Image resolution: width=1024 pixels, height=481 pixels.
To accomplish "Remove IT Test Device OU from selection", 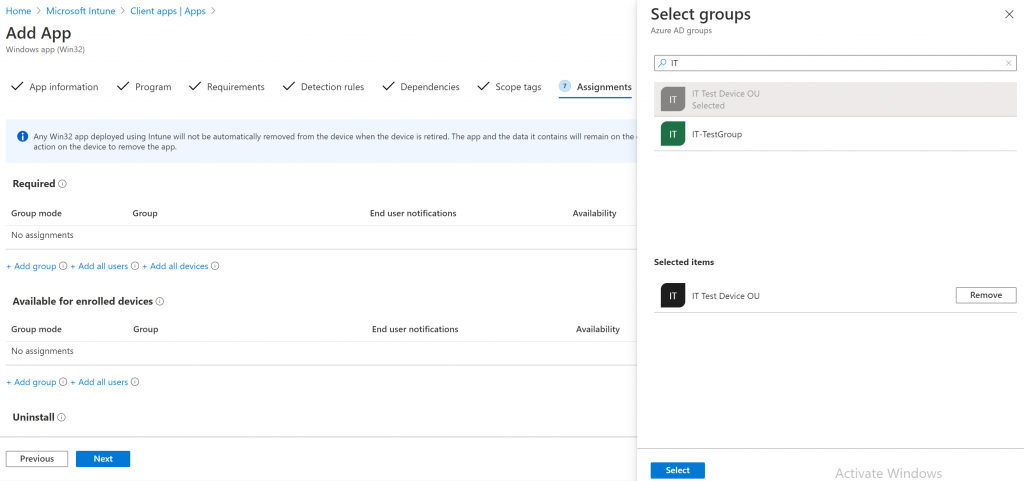I will click(986, 295).
